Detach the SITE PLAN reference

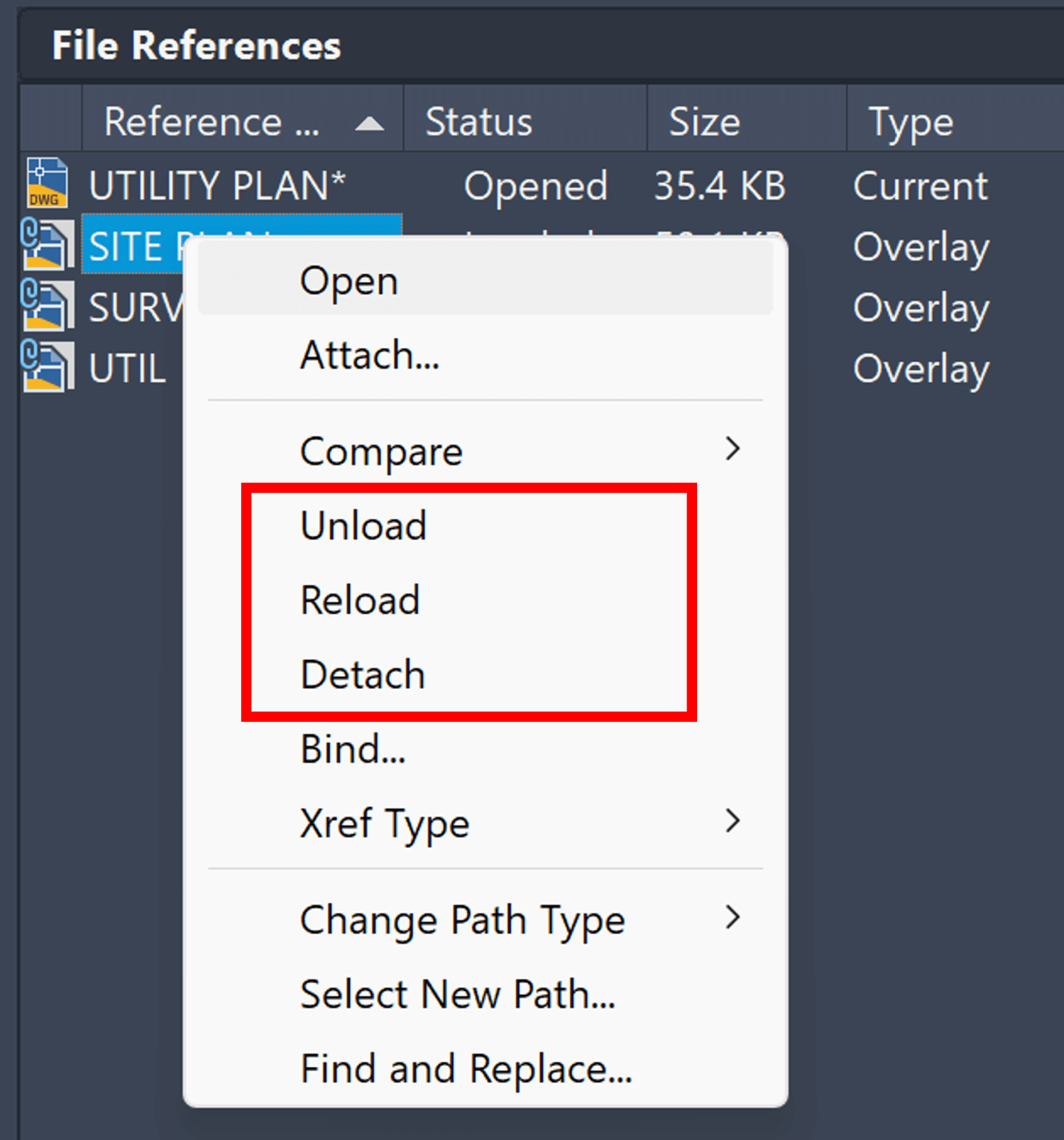362,674
